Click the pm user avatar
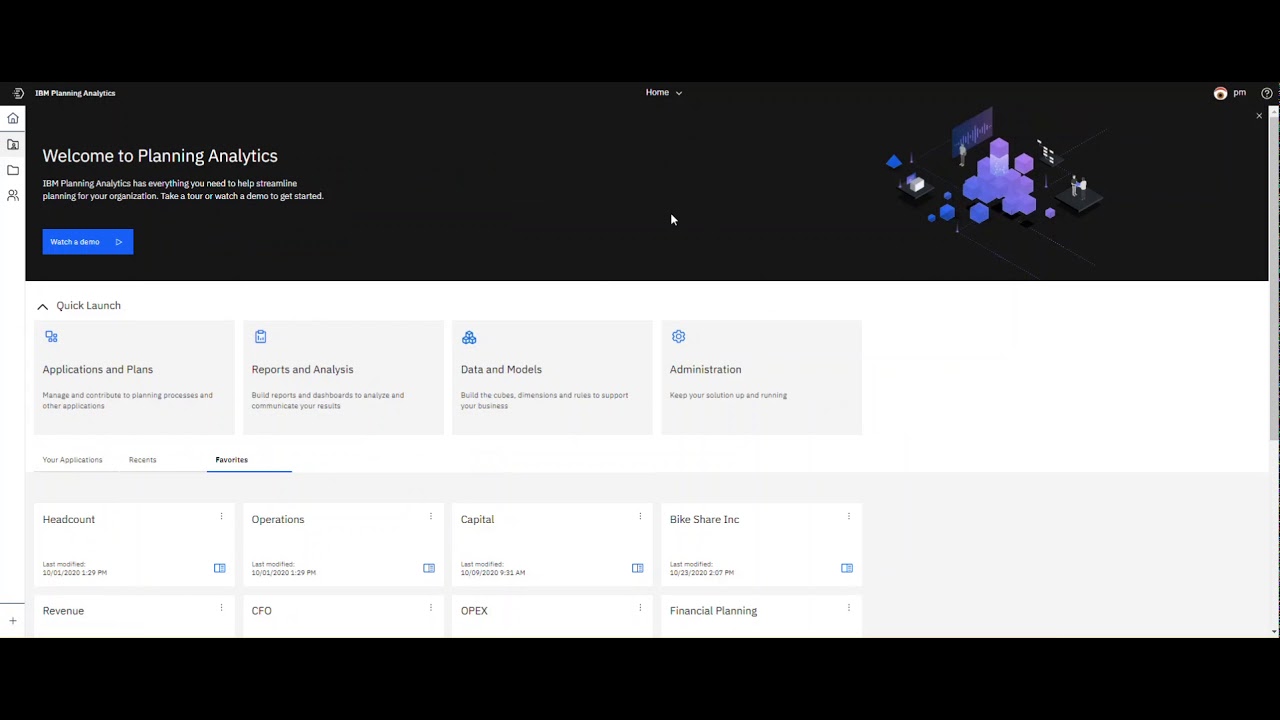The width and height of the screenshot is (1280, 720). click(1220, 93)
